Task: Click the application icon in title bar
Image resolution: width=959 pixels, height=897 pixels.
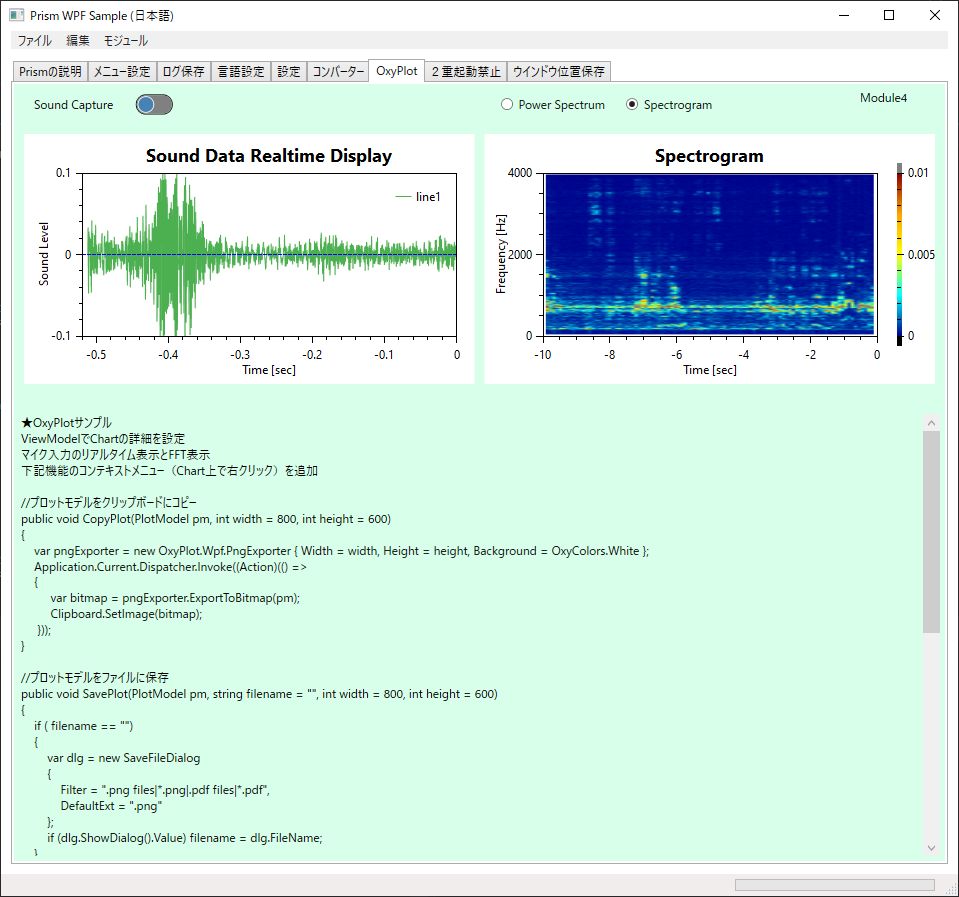Action: point(17,15)
